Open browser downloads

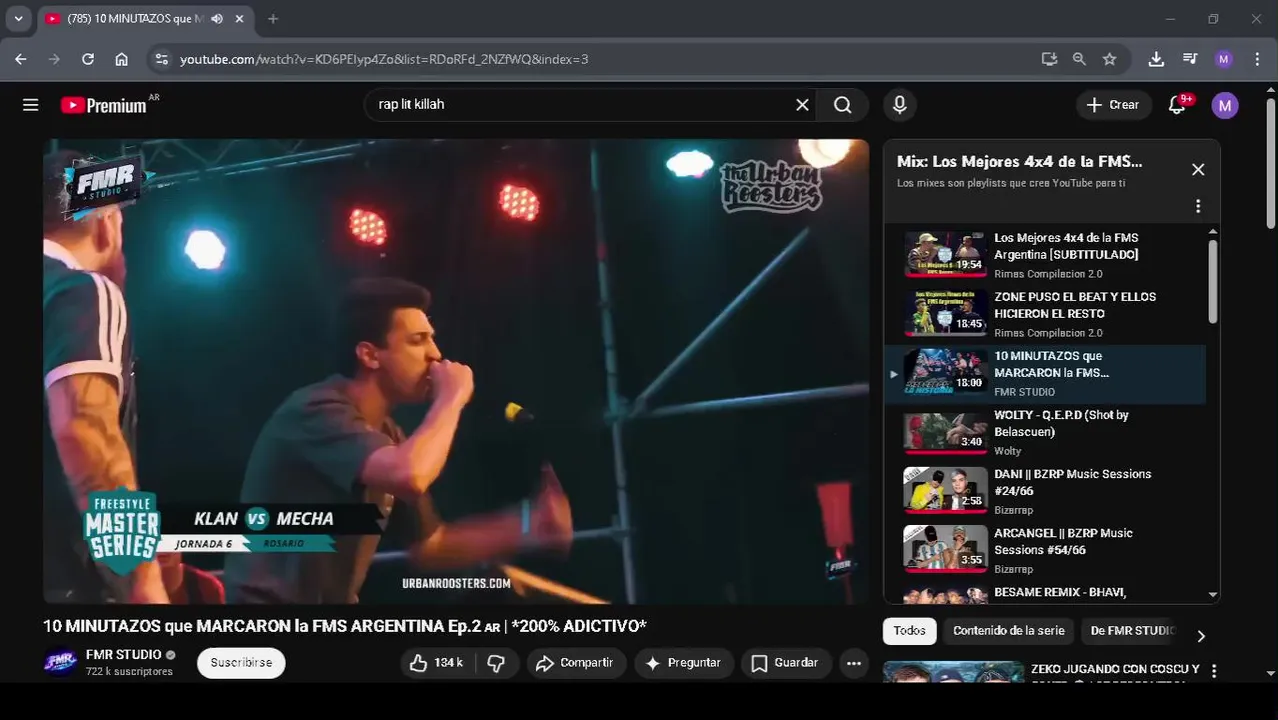coord(1156,59)
